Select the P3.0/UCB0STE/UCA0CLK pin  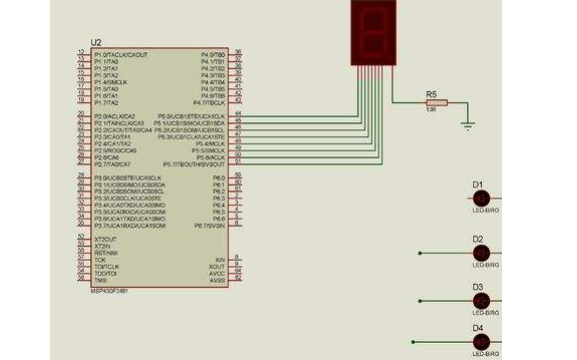pos(128,178)
